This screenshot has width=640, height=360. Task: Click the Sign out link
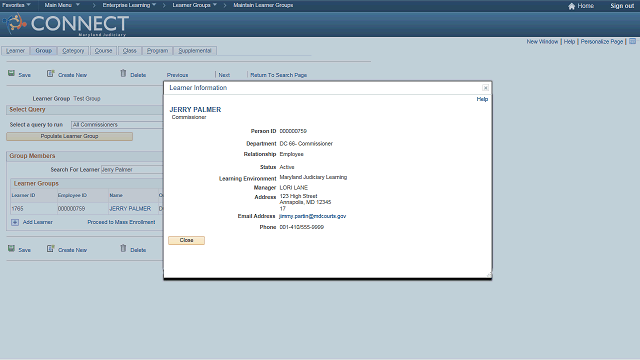[x=622, y=6]
